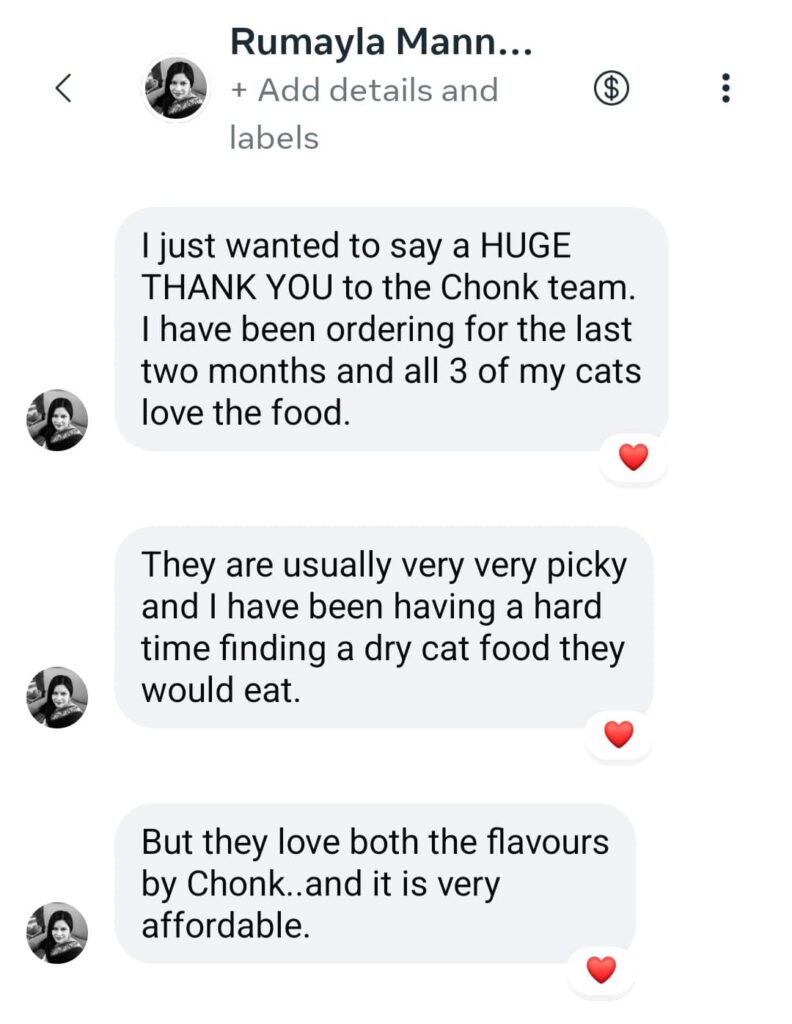792x1024 pixels.
Task: Tap sender avatar beside the second message
Action: click(57, 697)
